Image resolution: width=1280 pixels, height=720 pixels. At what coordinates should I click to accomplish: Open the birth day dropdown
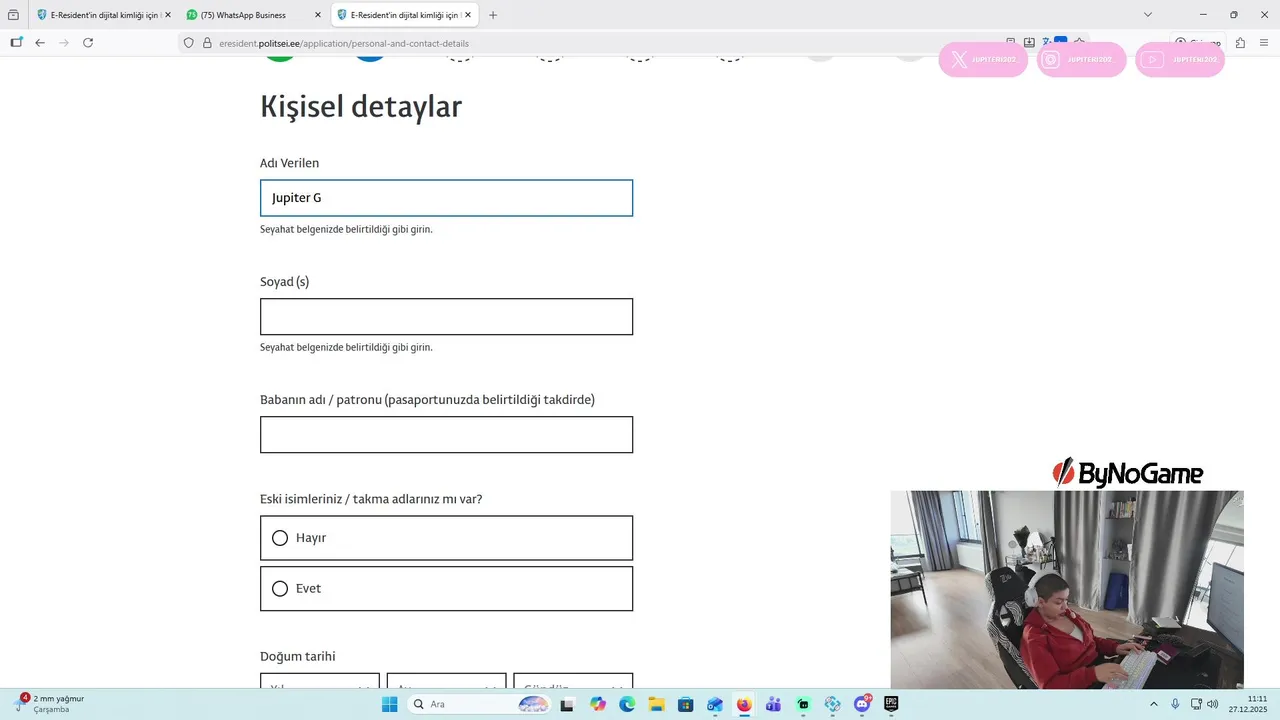573,682
